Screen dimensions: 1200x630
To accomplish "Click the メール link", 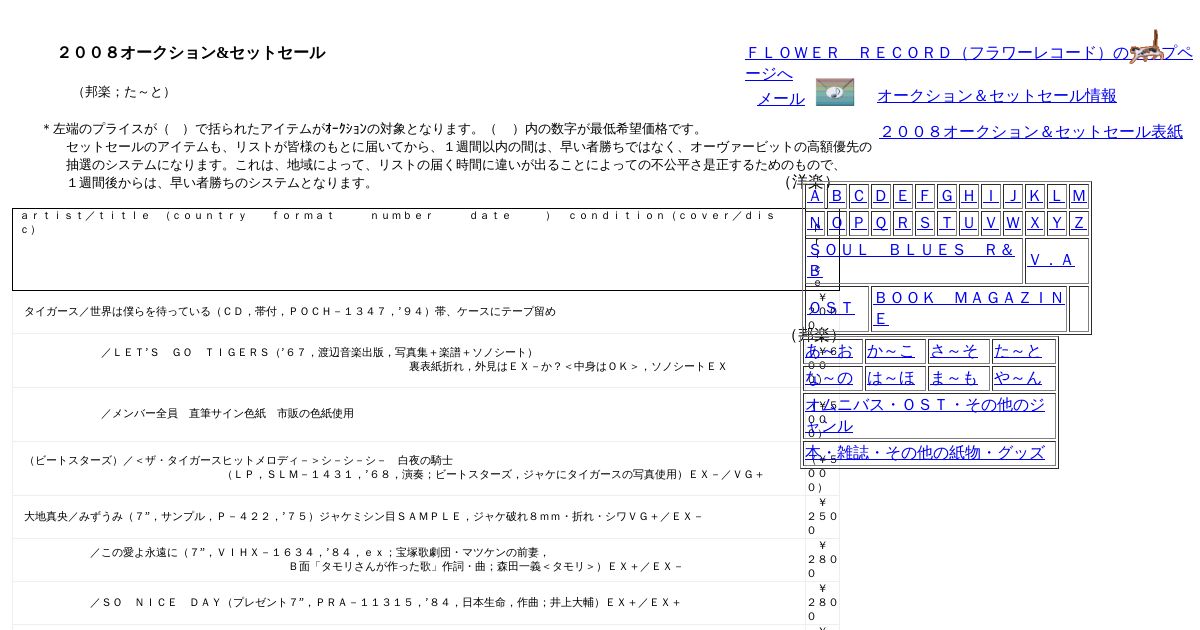I will coord(781,98).
